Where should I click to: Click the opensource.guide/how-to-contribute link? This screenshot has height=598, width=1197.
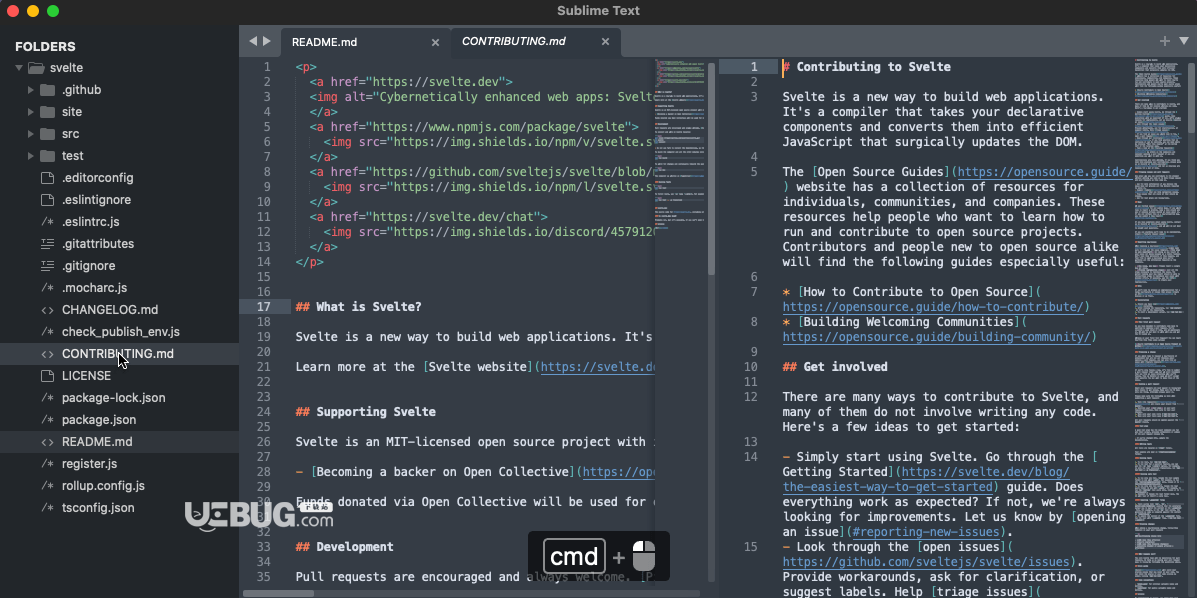(933, 307)
